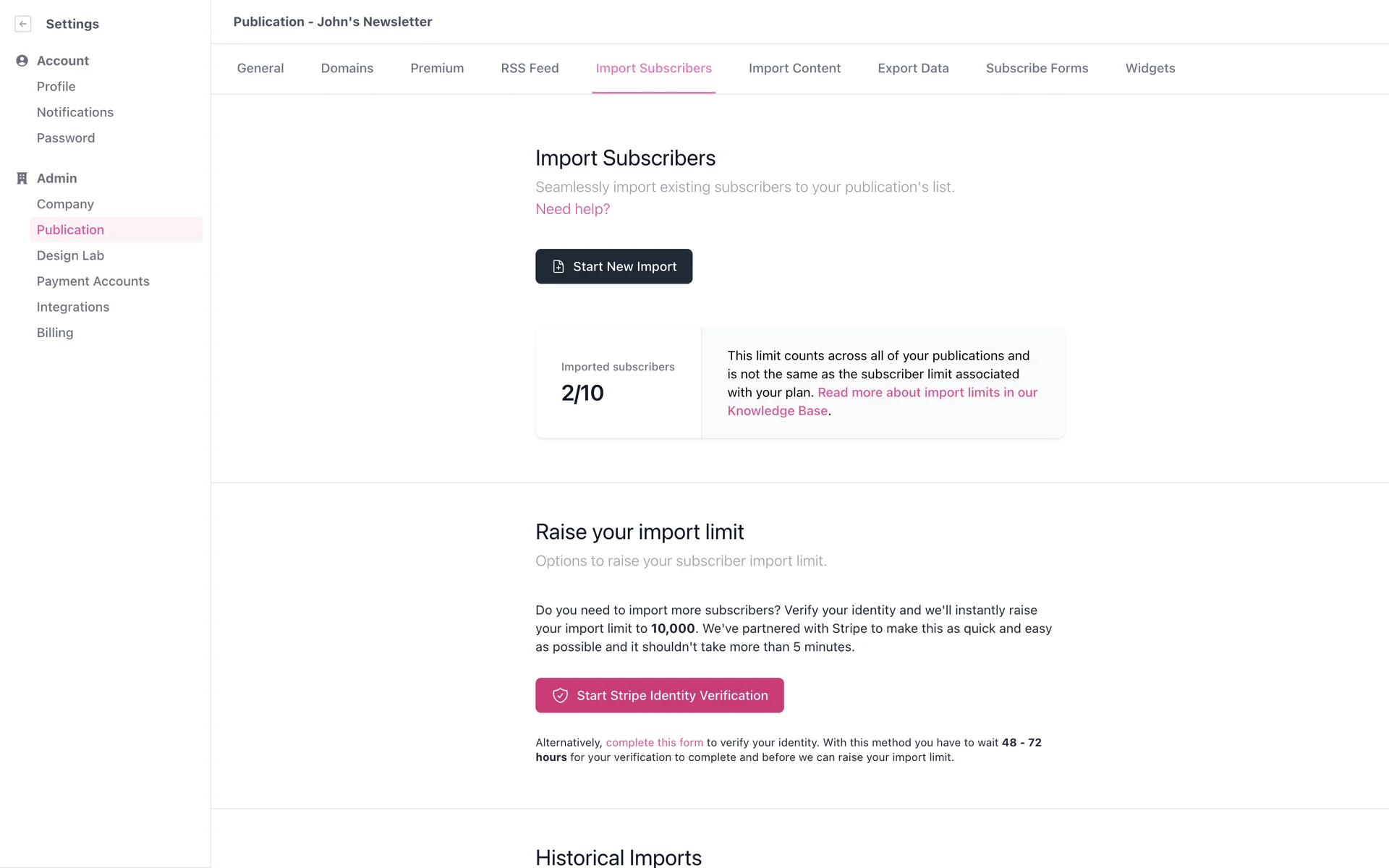
Task: Select Integrations in the sidebar
Action: pyautogui.click(x=73, y=307)
